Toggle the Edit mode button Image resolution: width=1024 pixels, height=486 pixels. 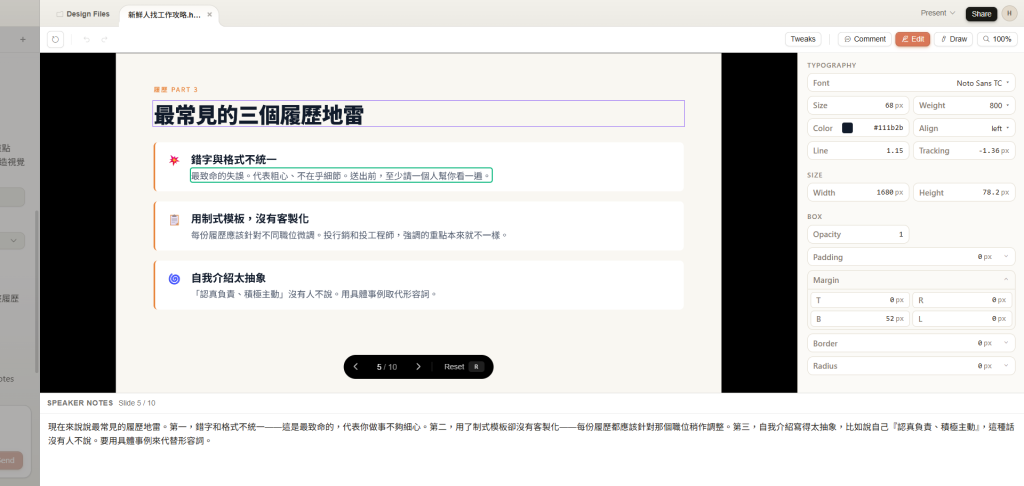coord(912,39)
